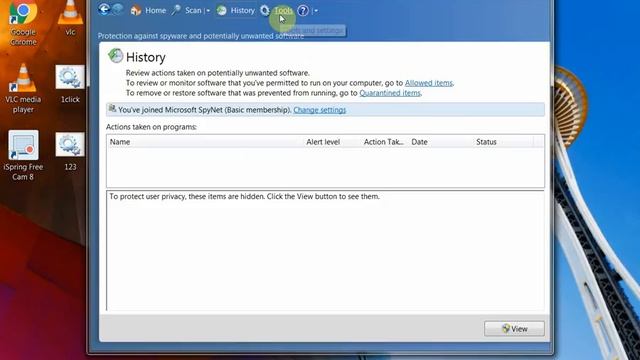
Task: Click the SpyNet membership icon
Action: [112, 109]
